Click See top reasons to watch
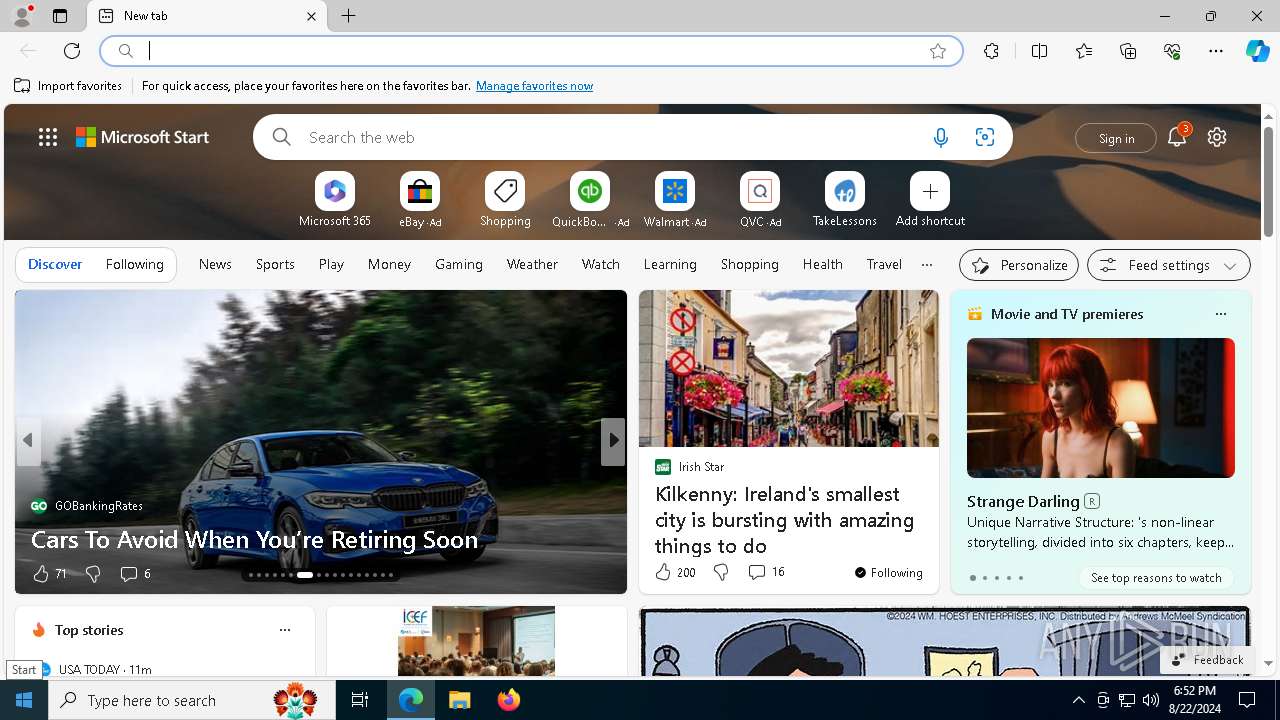 point(1156,578)
